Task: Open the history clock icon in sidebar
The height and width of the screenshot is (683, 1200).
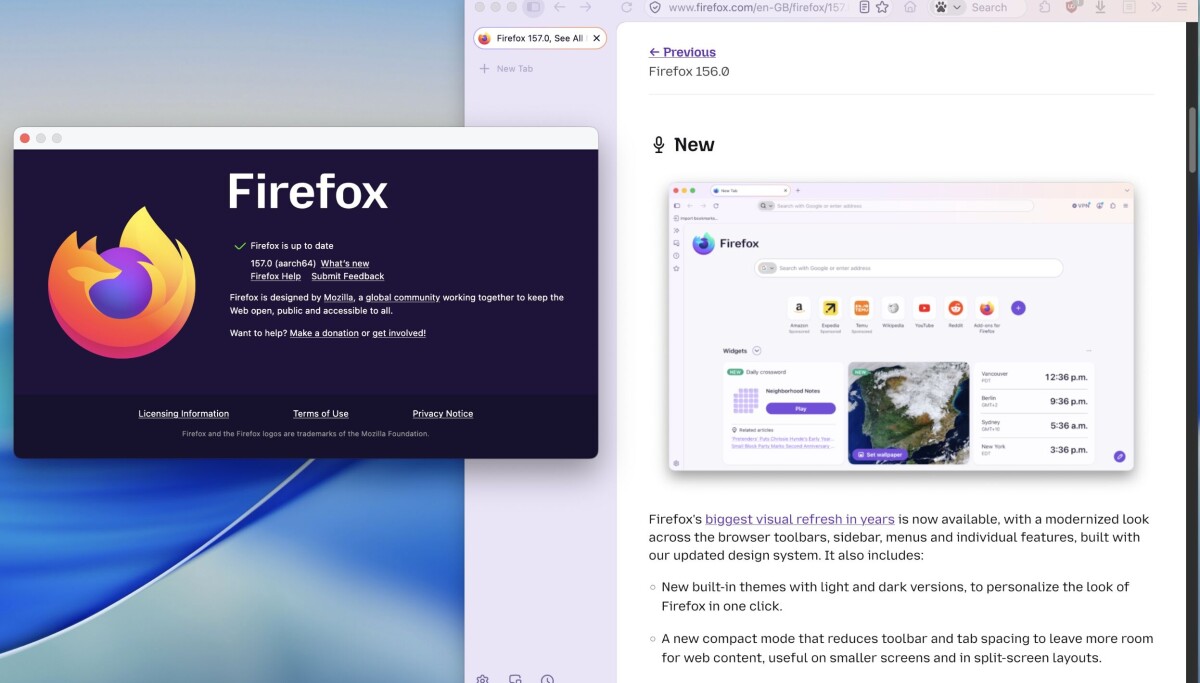Action: pos(547,679)
